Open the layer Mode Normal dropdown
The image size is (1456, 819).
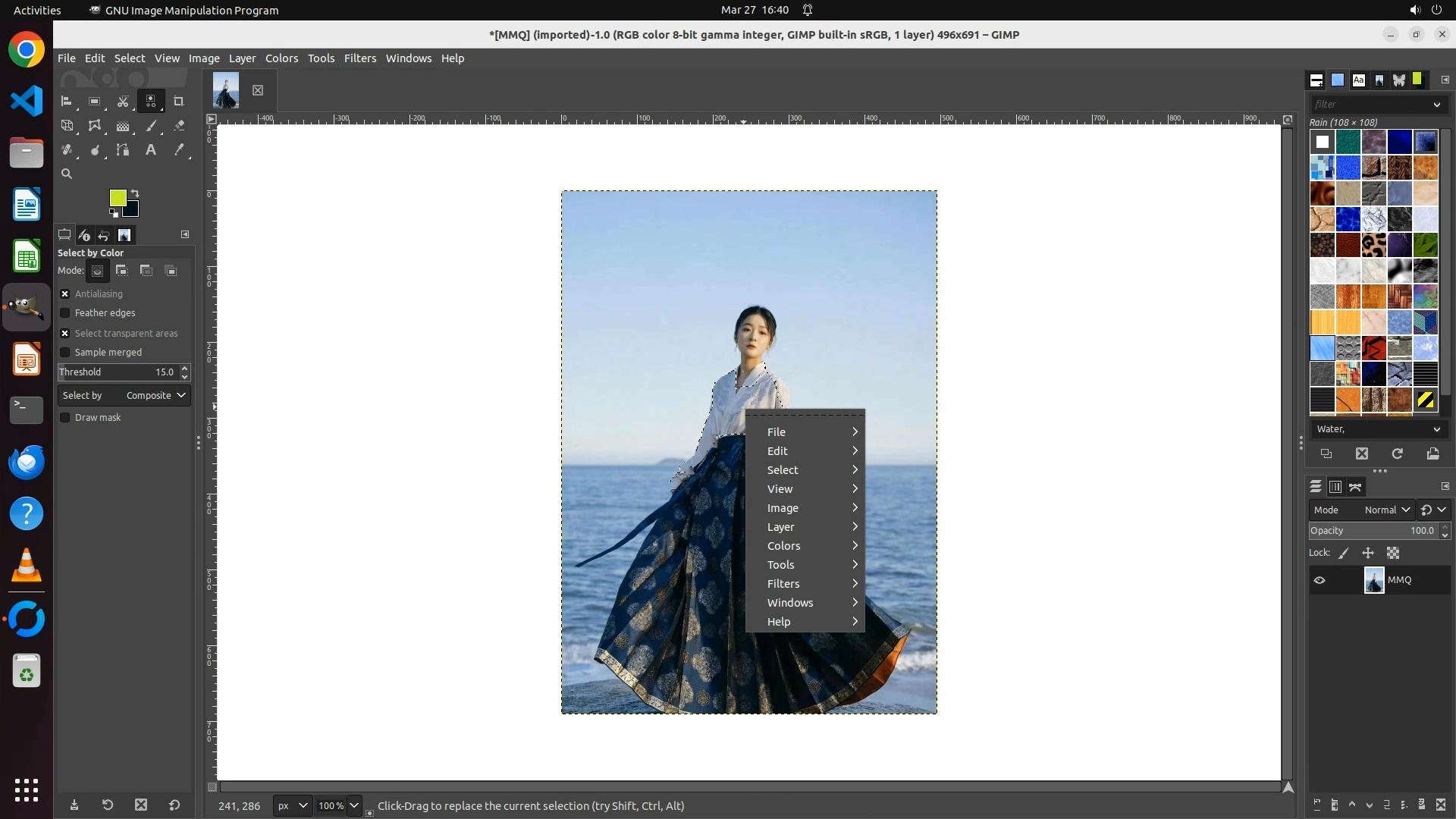(1386, 510)
